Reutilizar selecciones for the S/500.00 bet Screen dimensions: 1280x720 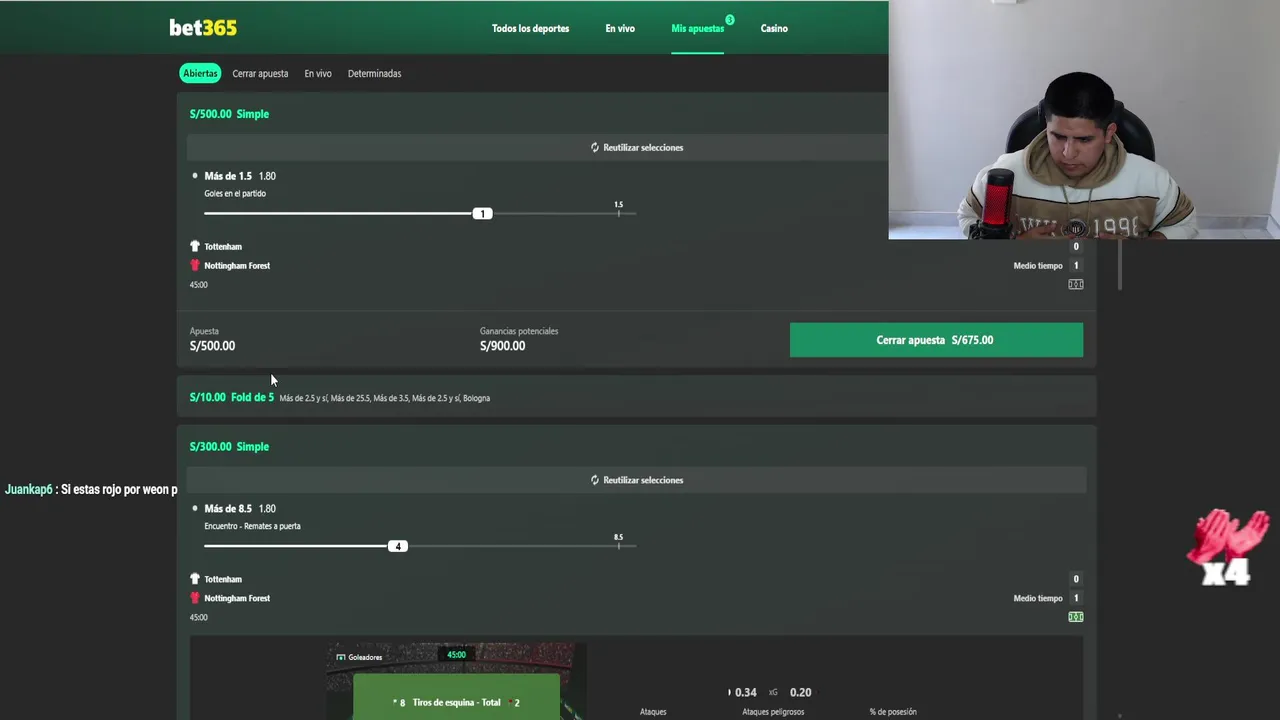(x=636, y=147)
